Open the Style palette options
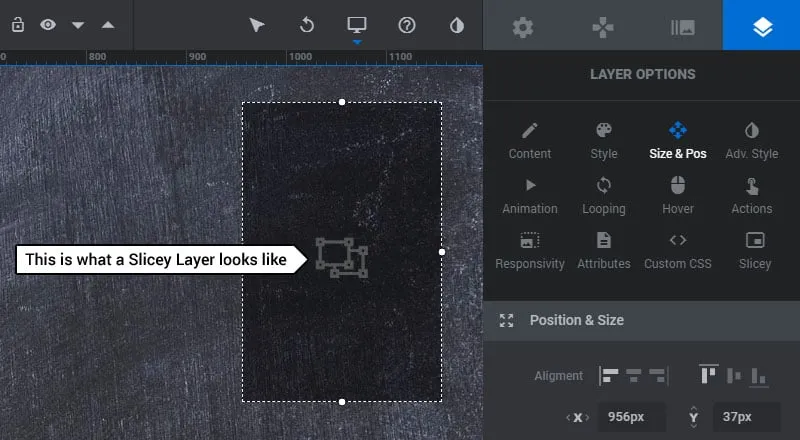This screenshot has width=800, height=440. tap(604, 140)
